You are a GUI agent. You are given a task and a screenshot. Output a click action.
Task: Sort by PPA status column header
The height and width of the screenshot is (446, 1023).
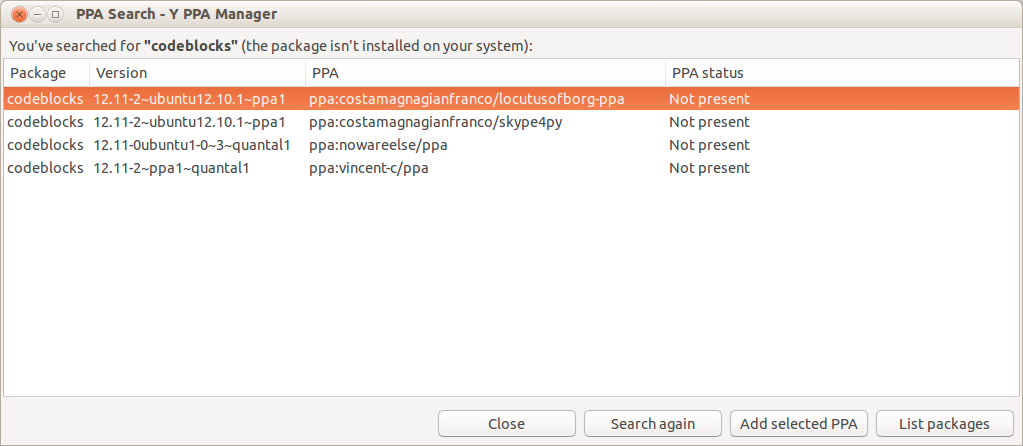pyautogui.click(x=707, y=73)
